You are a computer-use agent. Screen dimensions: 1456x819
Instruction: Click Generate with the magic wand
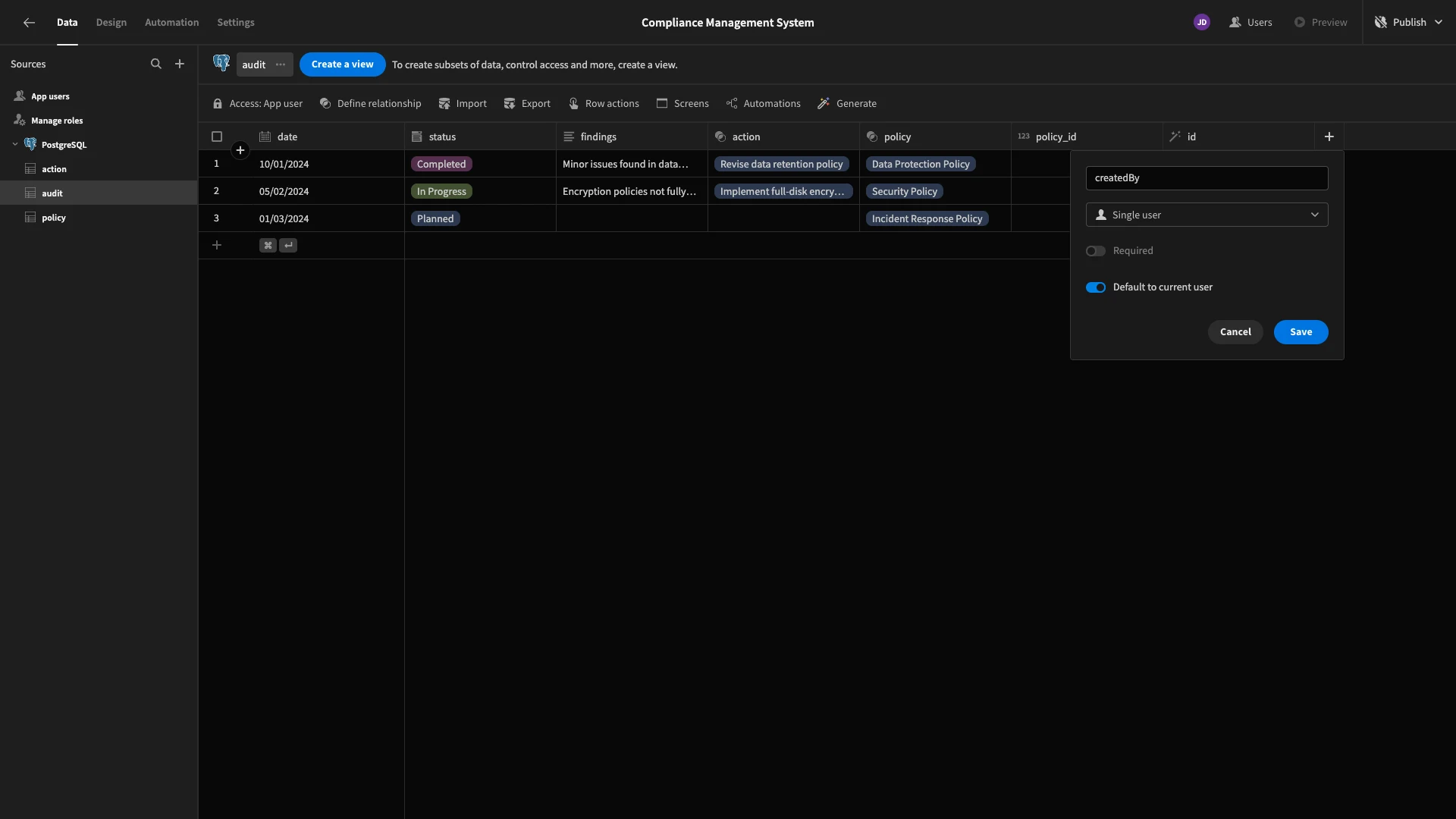[x=847, y=104]
